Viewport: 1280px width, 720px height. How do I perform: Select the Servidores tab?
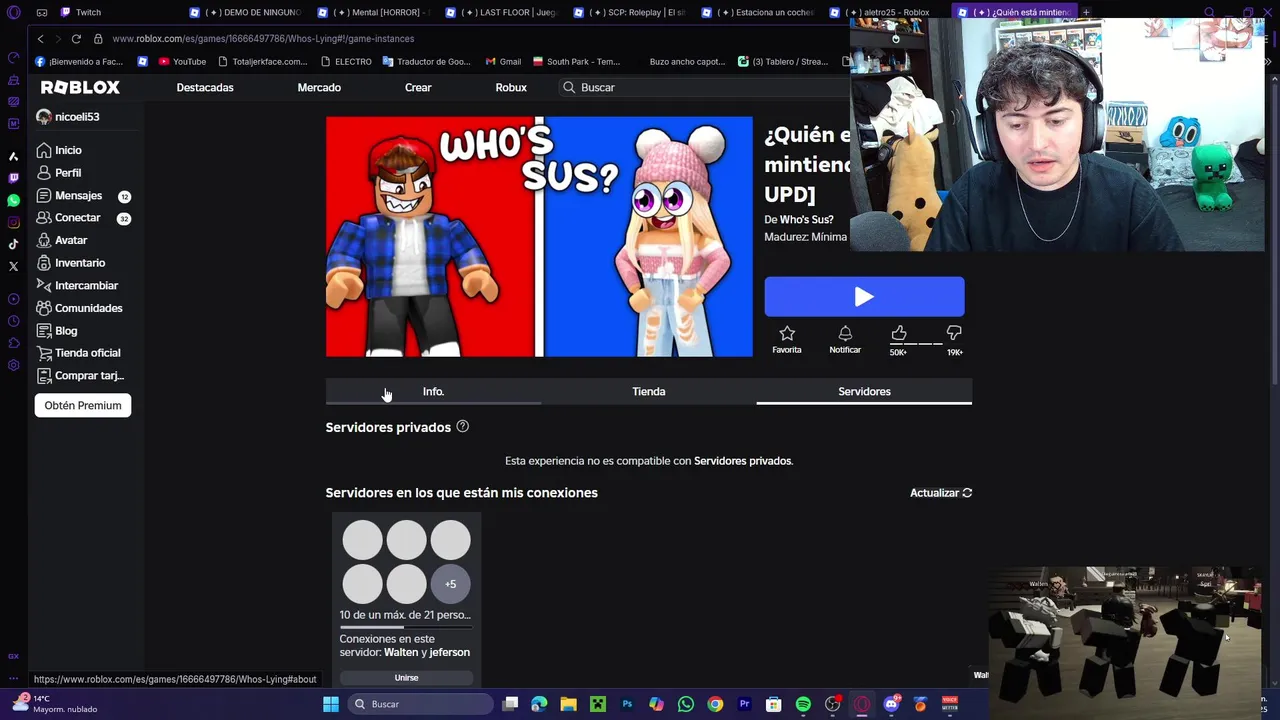(864, 391)
